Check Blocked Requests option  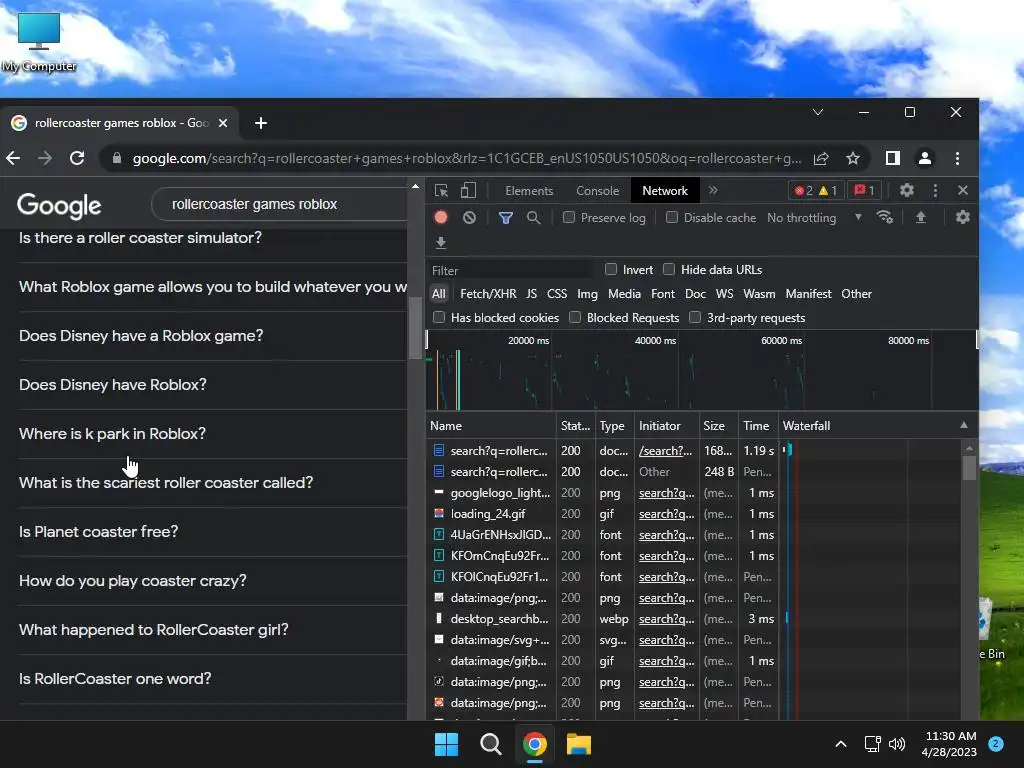[575, 317]
